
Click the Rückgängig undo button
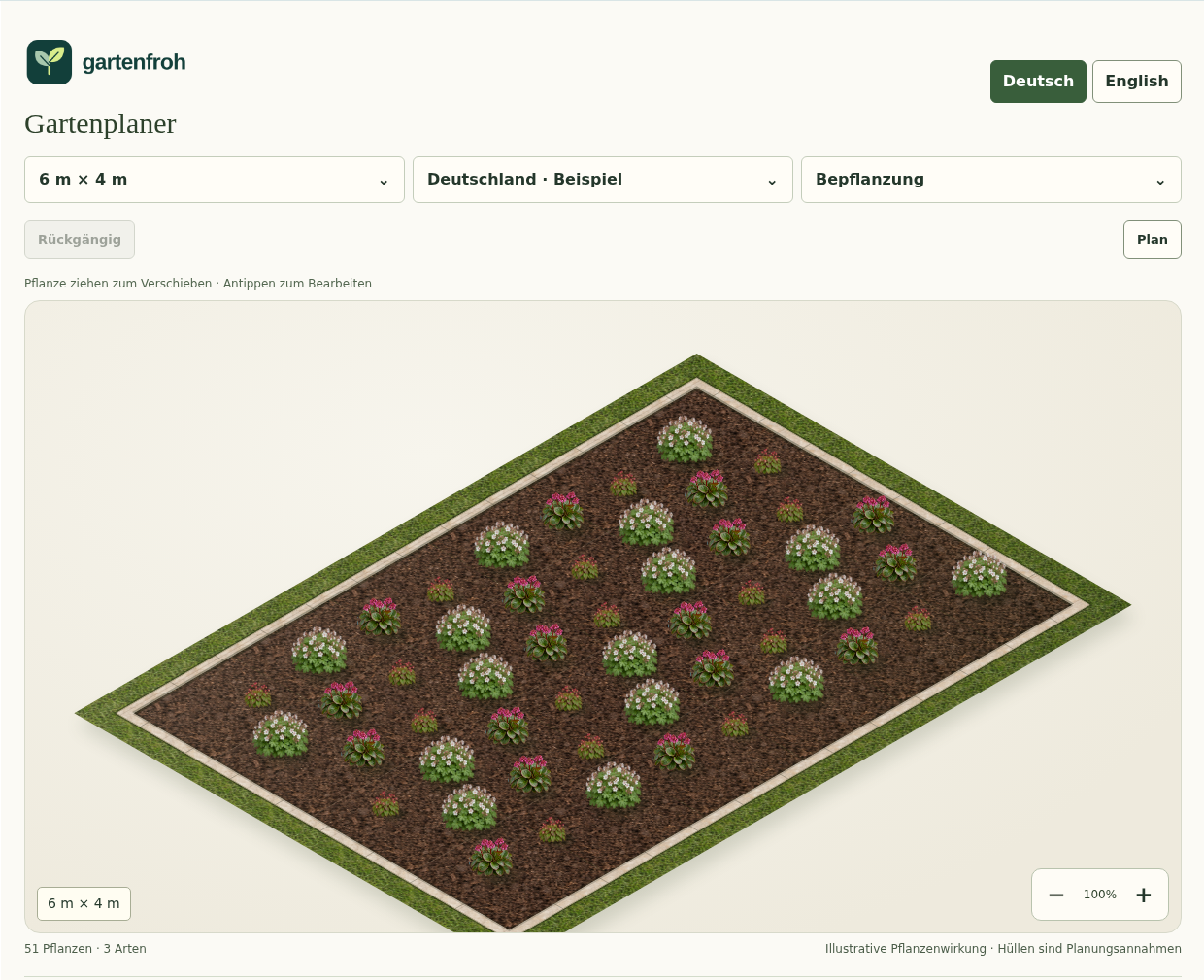point(80,240)
